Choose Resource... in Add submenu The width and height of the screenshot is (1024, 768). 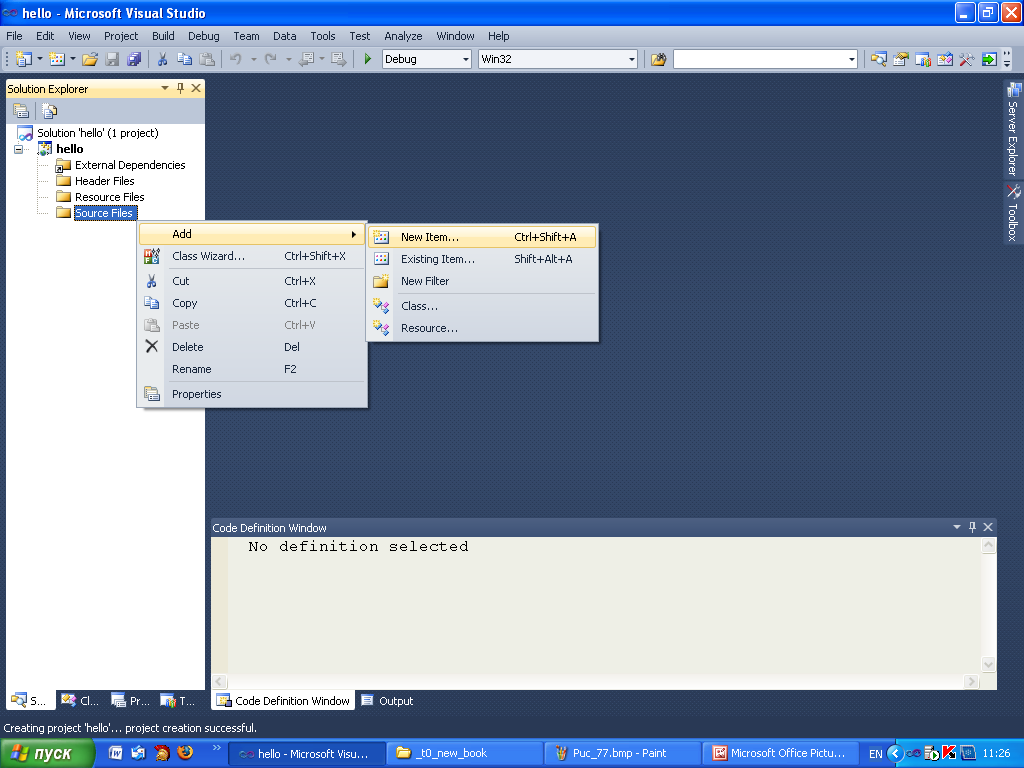[x=483, y=328]
